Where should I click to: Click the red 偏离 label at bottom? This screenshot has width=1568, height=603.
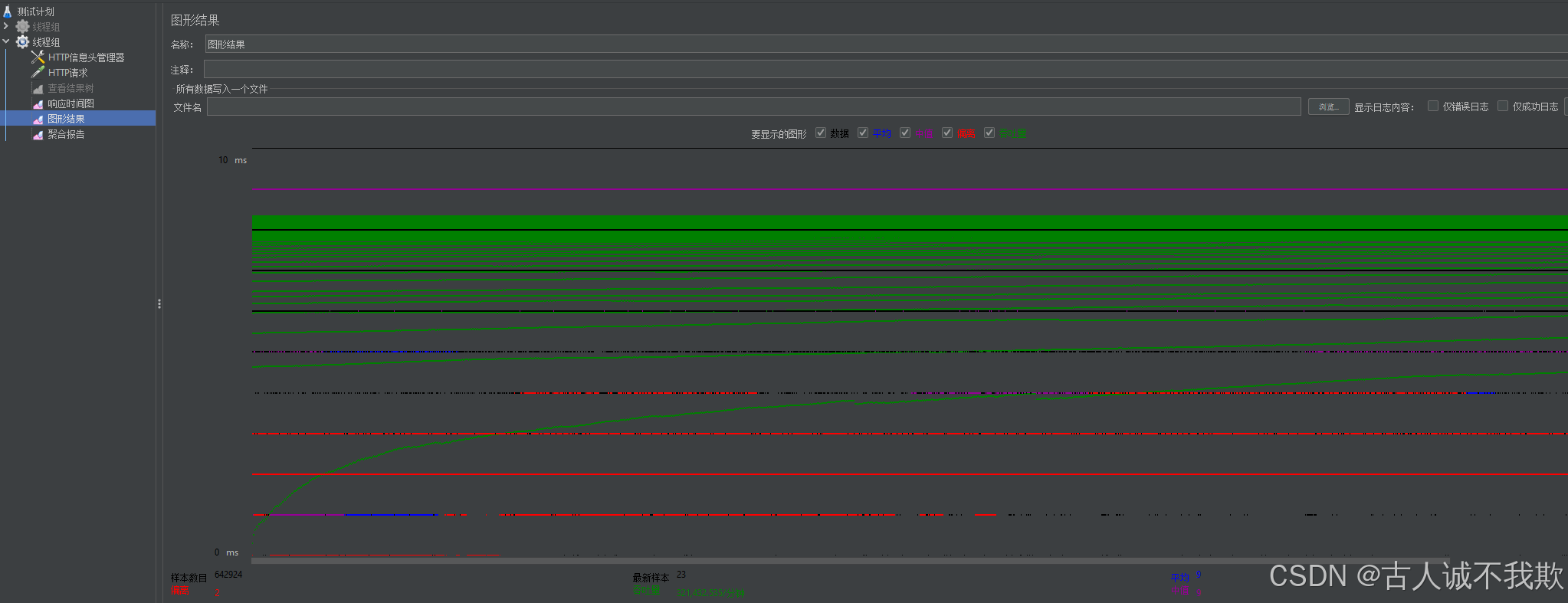180,591
